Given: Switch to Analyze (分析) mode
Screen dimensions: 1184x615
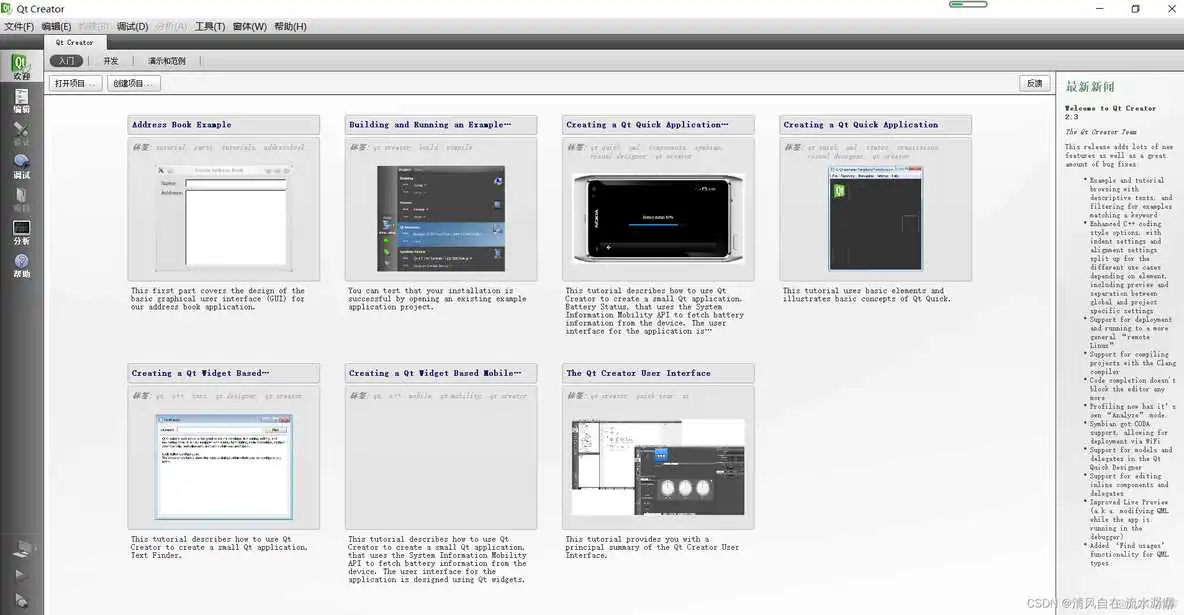Looking at the screenshot, I should pyautogui.click(x=21, y=232).
